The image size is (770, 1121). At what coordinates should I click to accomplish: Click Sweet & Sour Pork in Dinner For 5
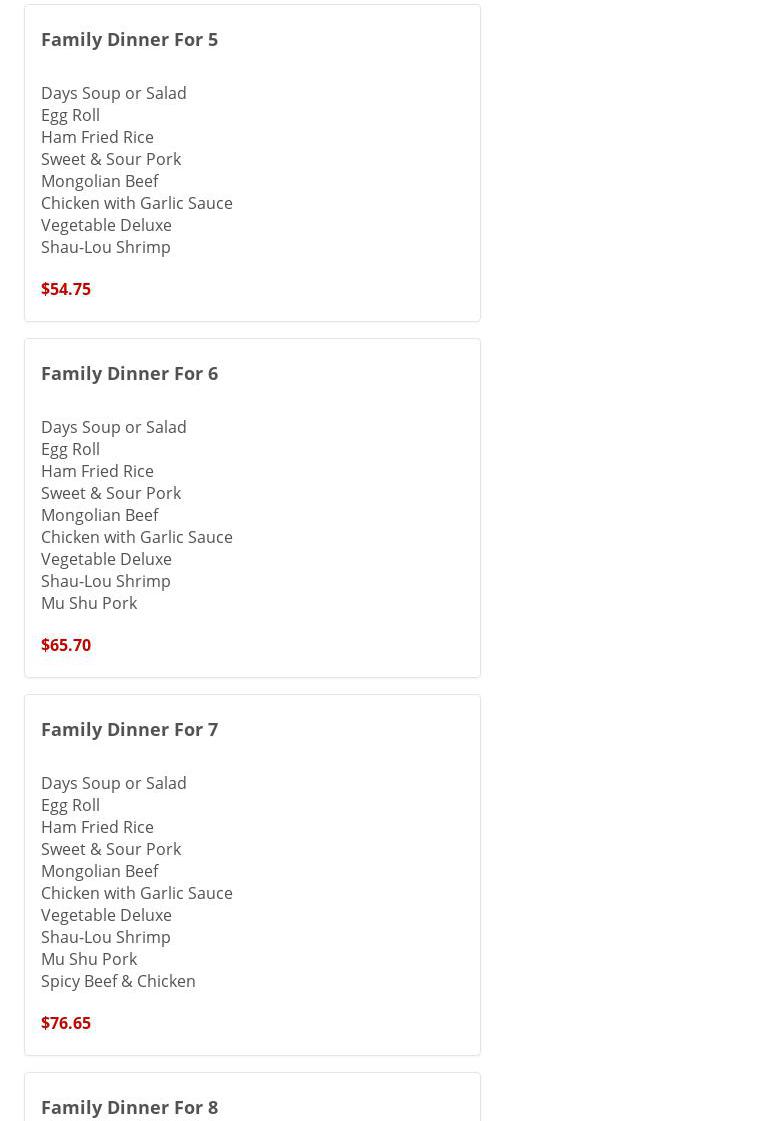pyautogui.click(x=111, y=159)
